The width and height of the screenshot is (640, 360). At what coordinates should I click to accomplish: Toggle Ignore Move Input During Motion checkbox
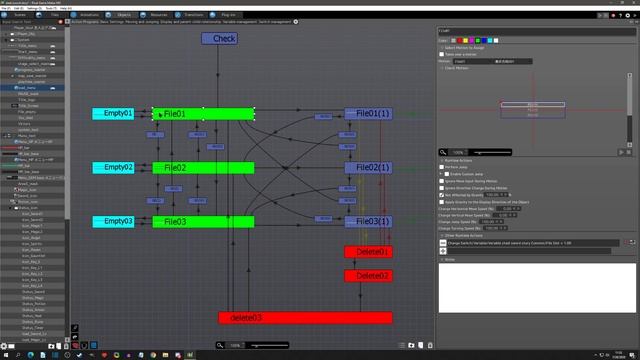[442, 181]
